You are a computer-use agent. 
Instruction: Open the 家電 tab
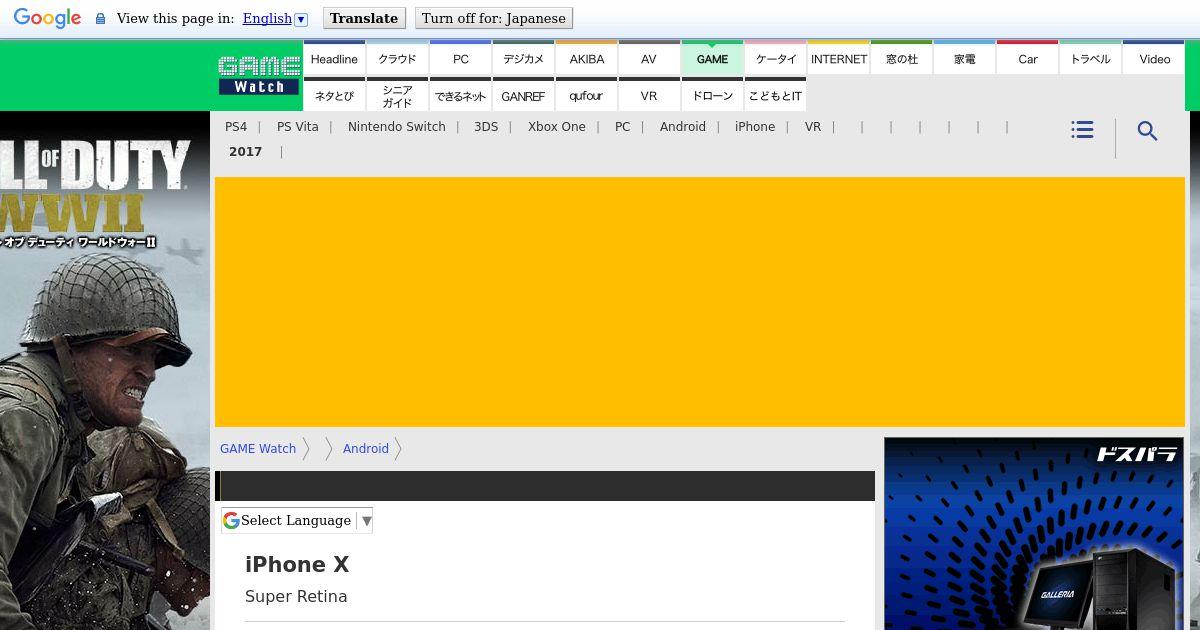[964, 59]
